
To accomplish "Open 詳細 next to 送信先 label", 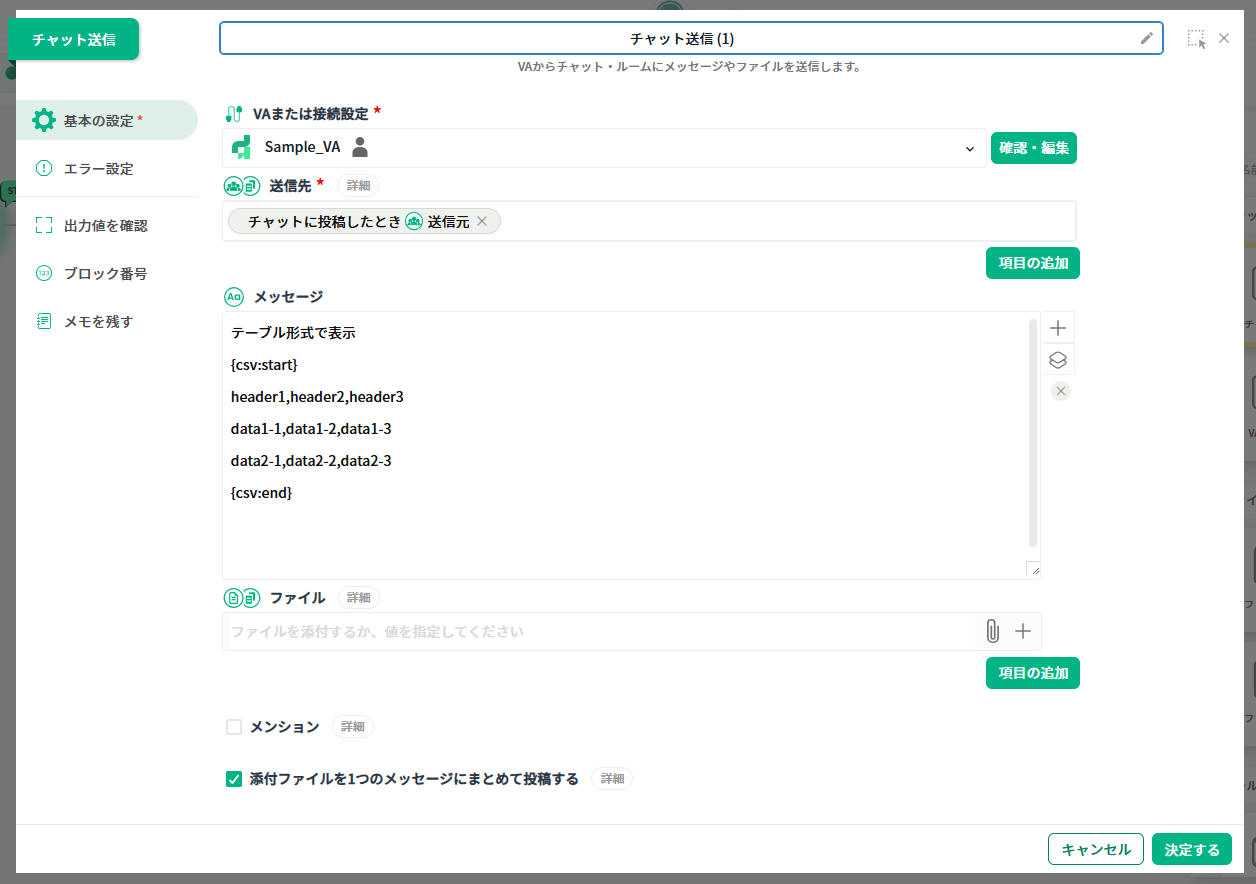I will click(x=359, y=186).
